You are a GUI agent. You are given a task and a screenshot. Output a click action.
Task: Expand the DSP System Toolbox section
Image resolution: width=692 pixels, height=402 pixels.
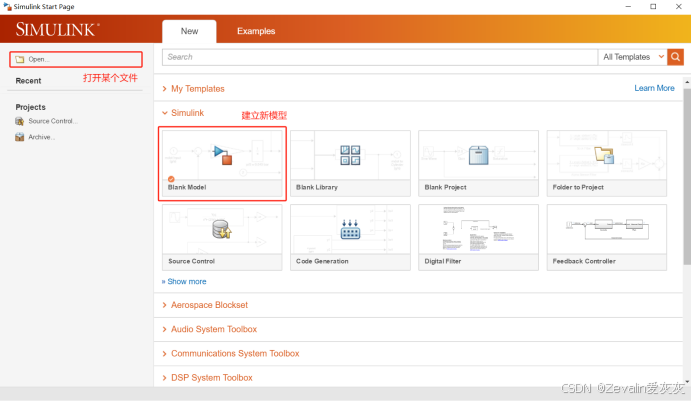(207, 378)
